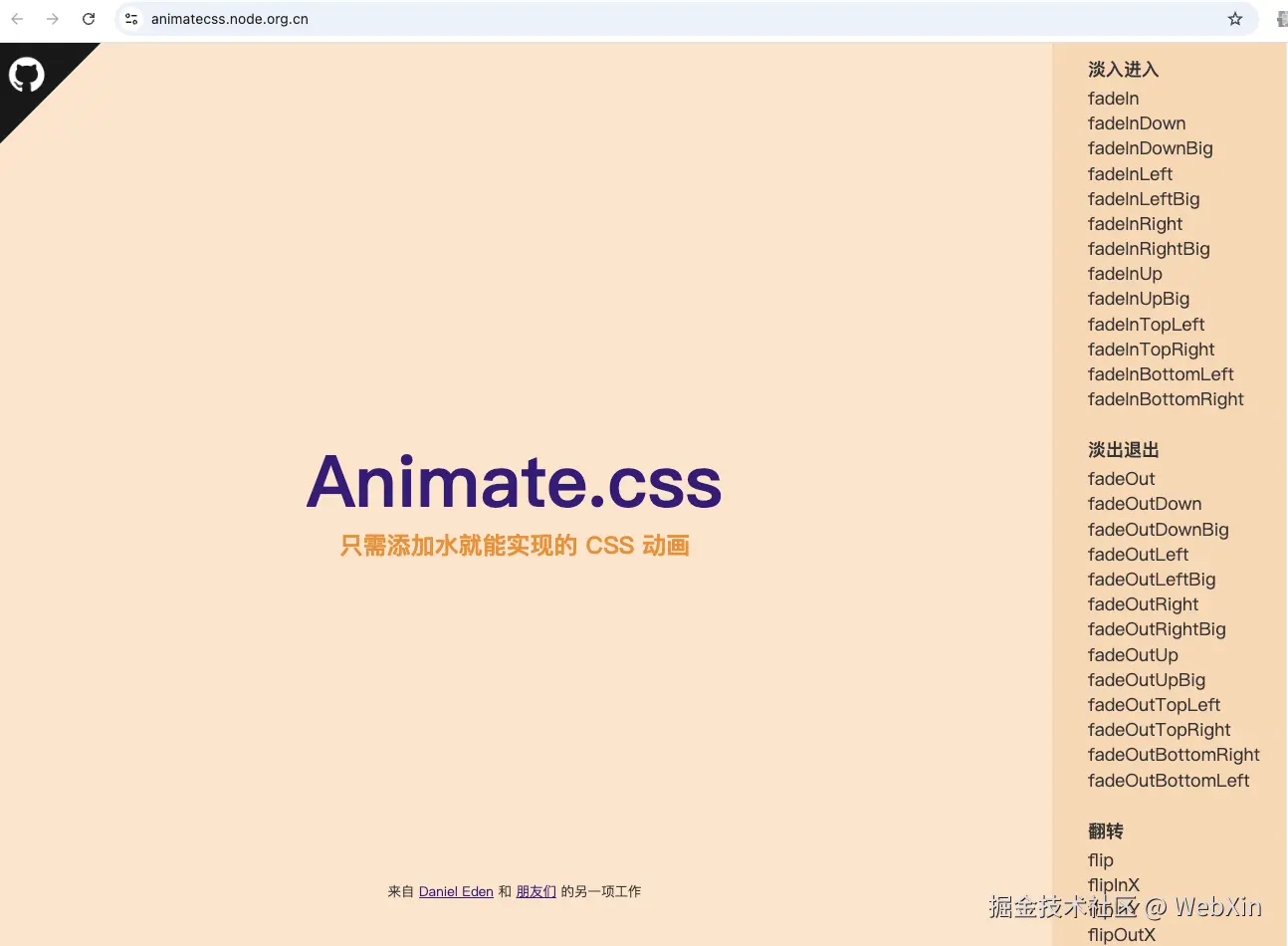Select the fadeInLeft animation

(x=1130, y=174)
